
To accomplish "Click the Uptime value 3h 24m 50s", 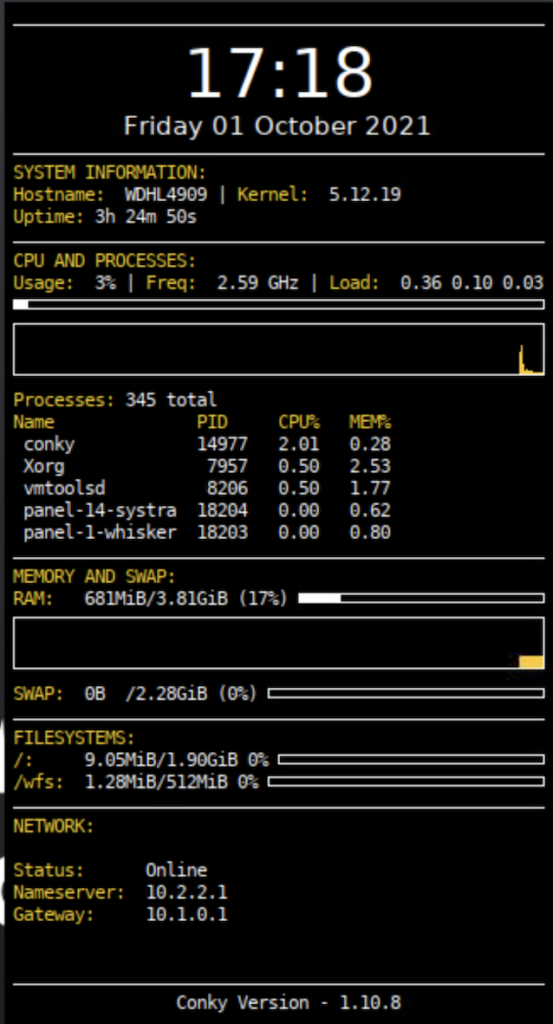I will tap(146, 217).
